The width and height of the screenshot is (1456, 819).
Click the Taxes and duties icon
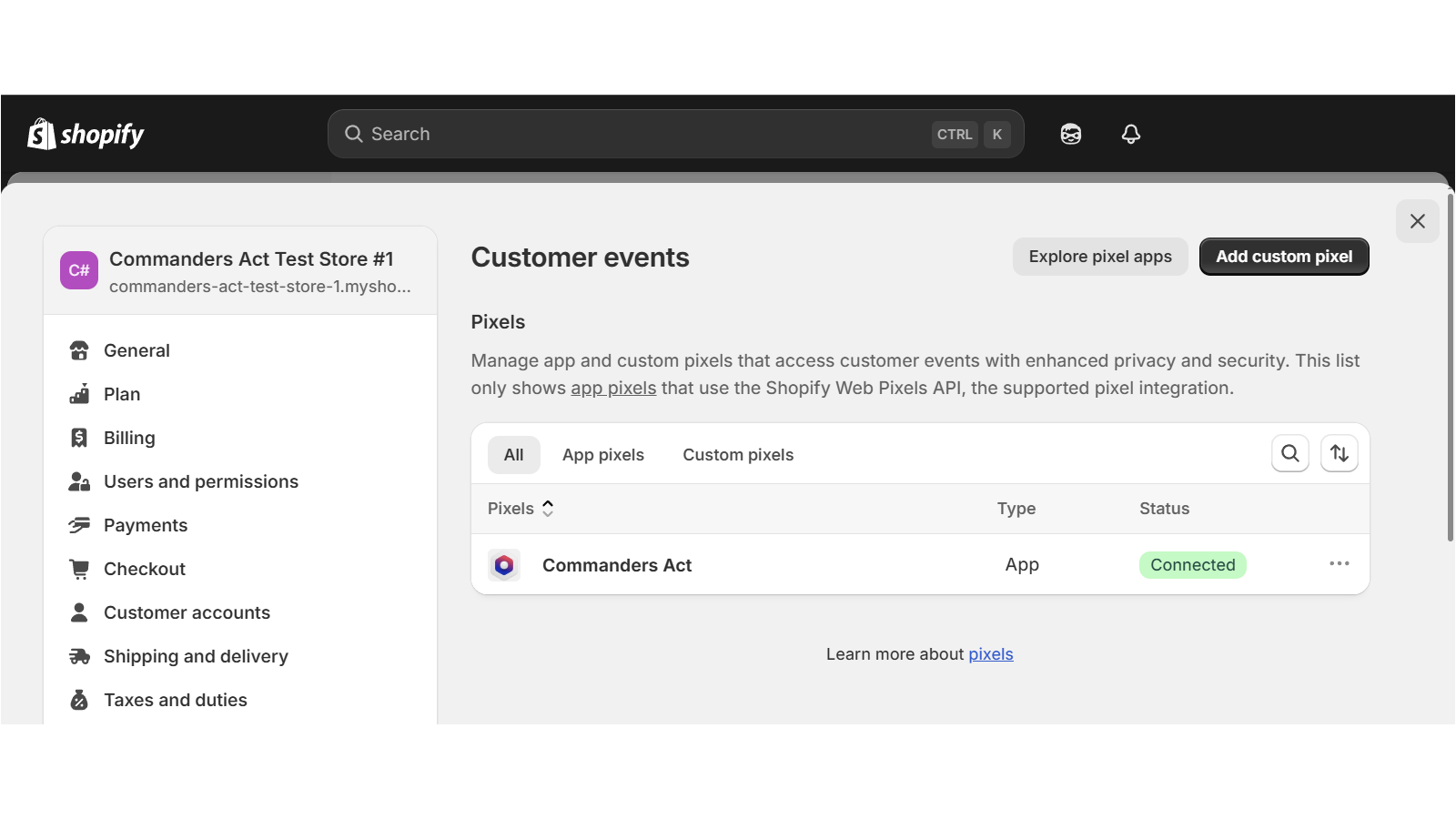coord(79,700)
